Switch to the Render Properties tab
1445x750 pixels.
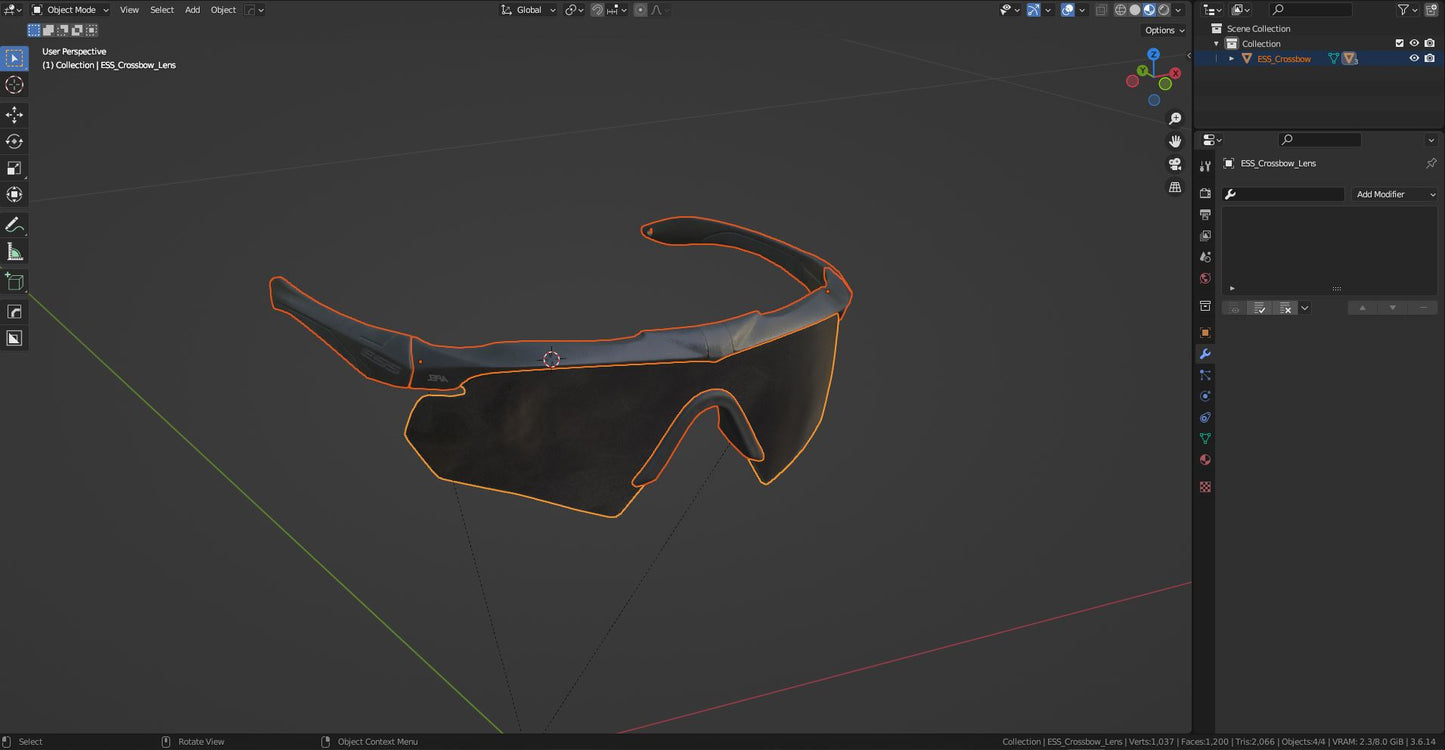pyautogui.click(x=1205, y=192)
